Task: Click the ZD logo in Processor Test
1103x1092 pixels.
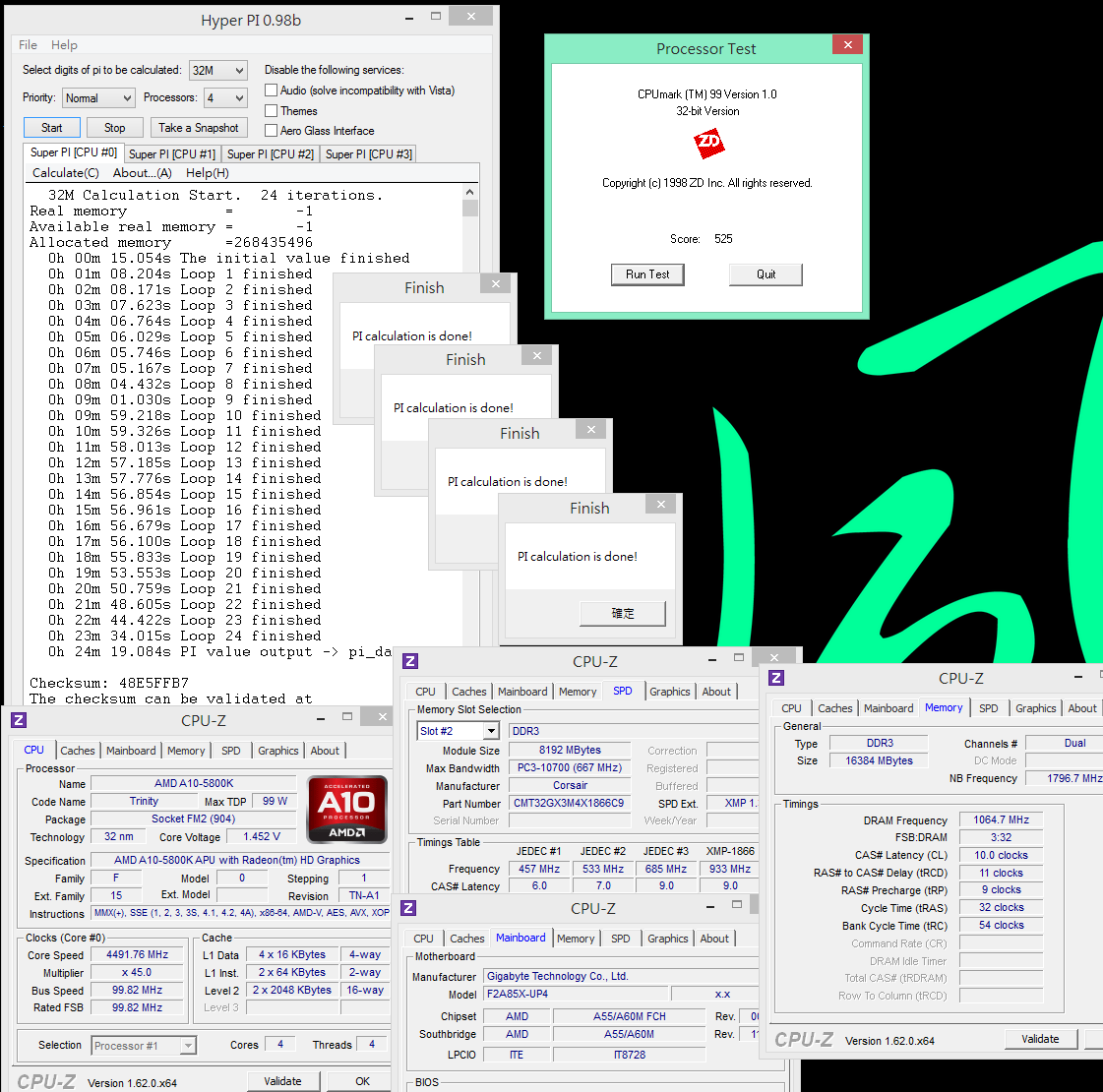Action: (x=708, y=144)
